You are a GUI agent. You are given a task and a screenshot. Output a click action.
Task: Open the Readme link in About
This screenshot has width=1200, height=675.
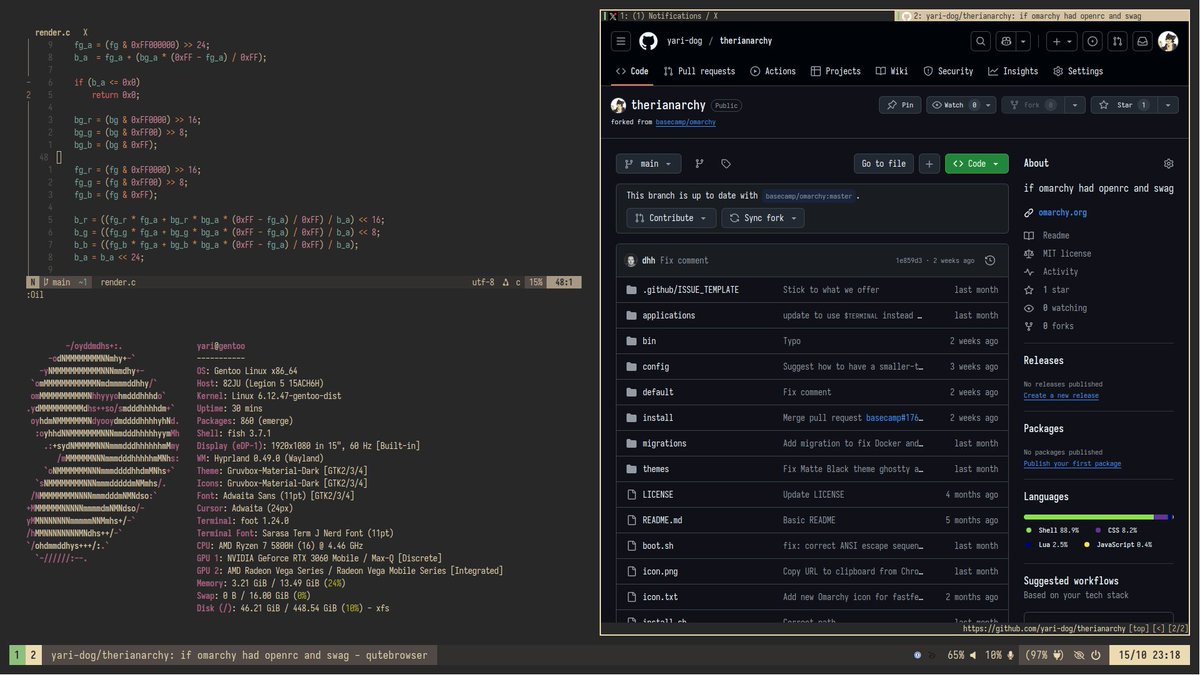1056,235
